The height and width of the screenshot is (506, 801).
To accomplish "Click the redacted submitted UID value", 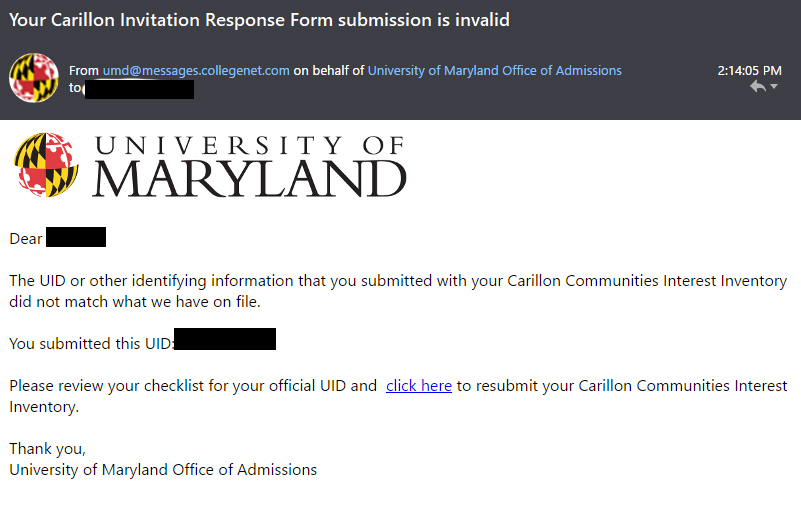I will tap(225, 339).
